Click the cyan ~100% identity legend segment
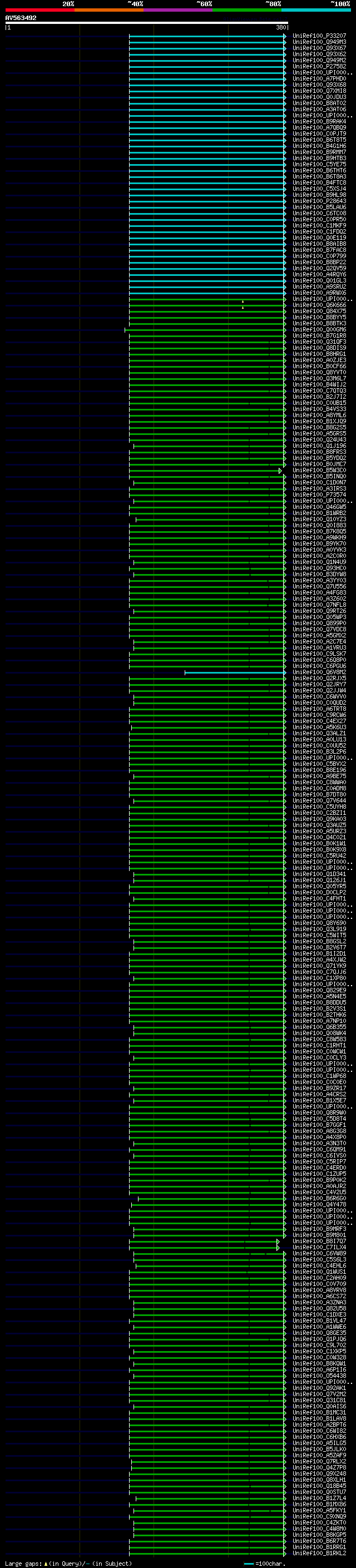 tap(317, 10)
